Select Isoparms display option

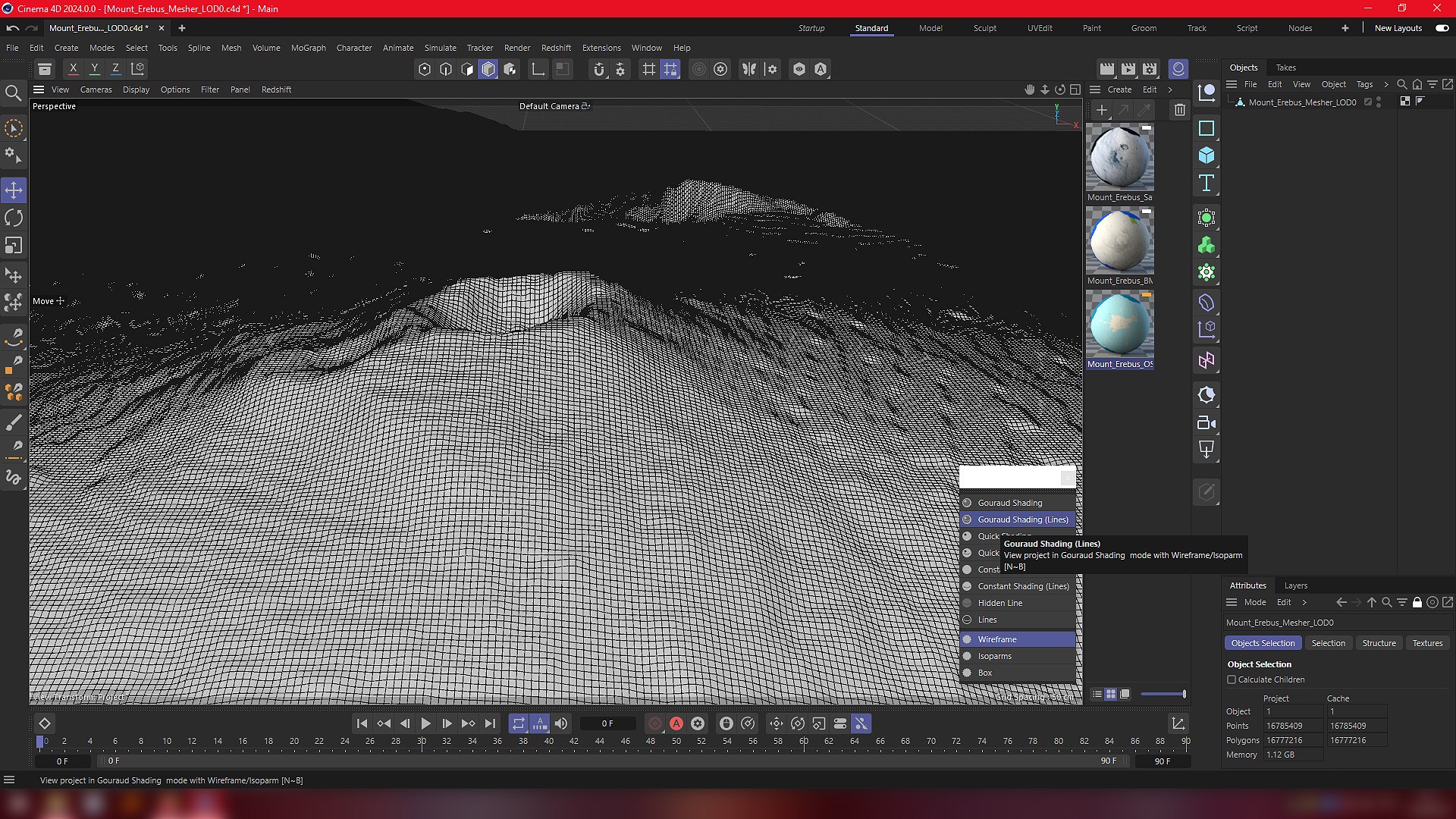click(1018, 656)
